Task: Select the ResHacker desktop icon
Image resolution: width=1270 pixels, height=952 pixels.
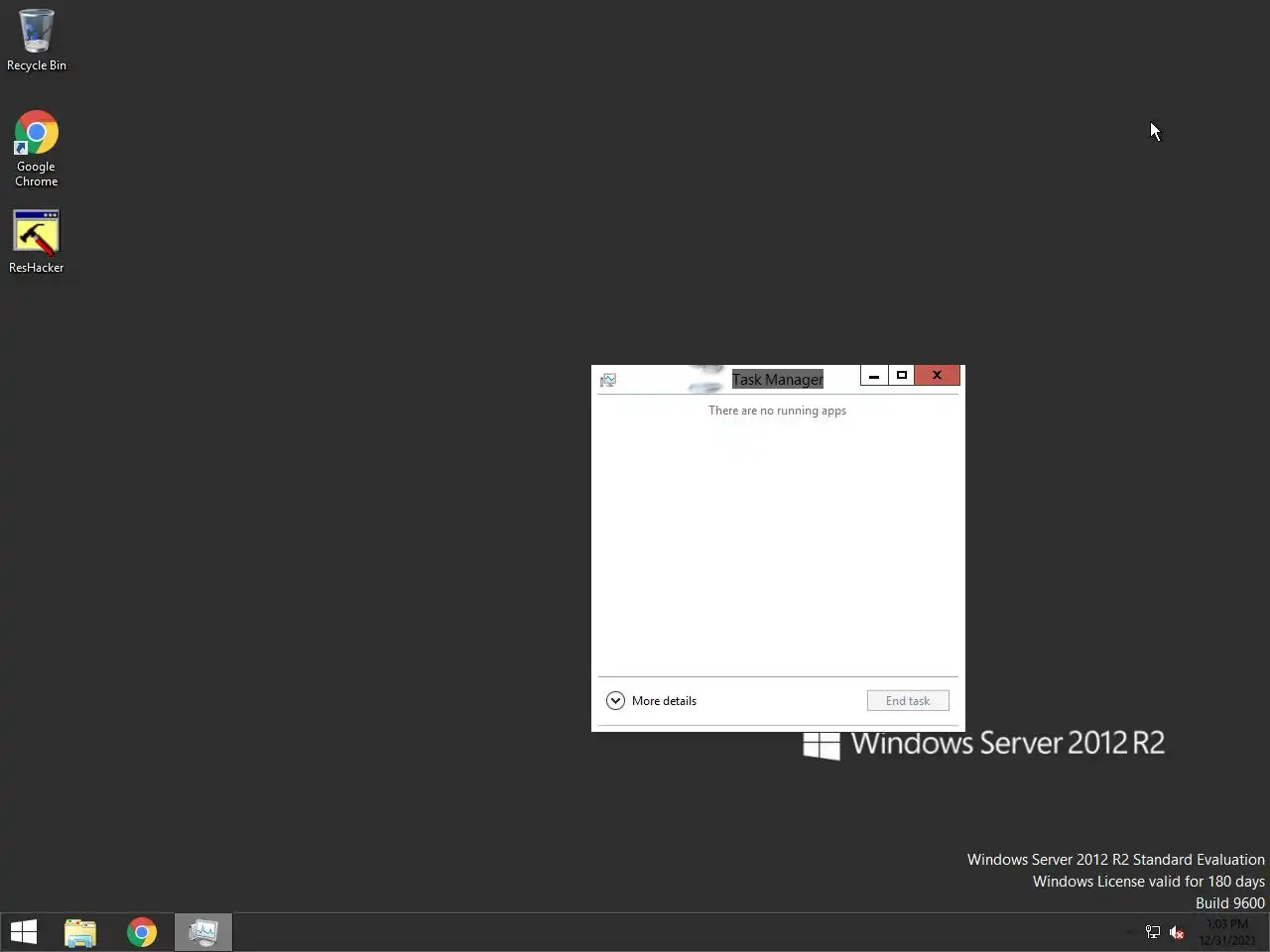Action: (37, 241)
